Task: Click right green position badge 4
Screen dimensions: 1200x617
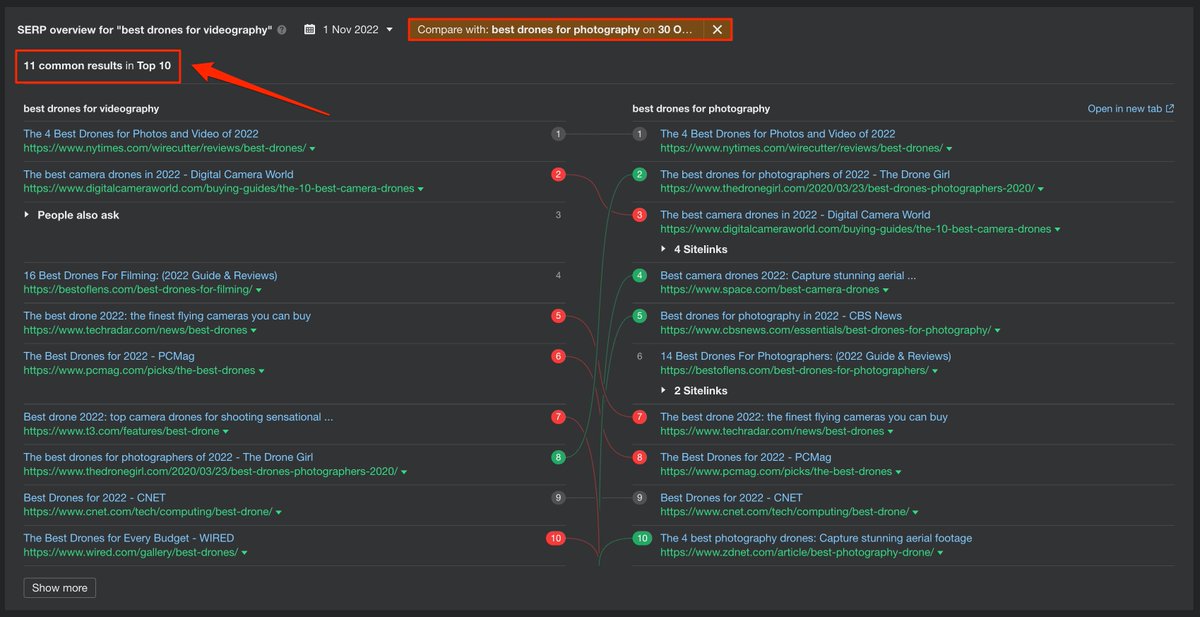Action: (640, 275)
